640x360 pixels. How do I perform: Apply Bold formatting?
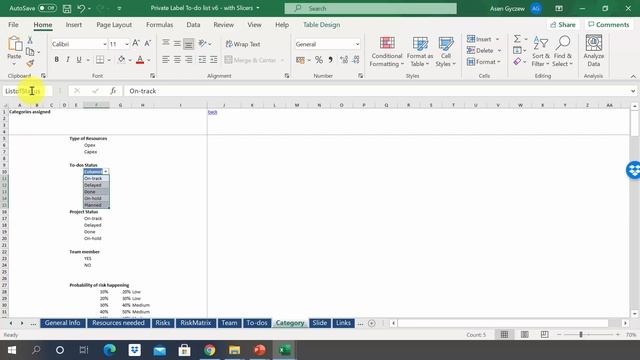coord(56,60)
